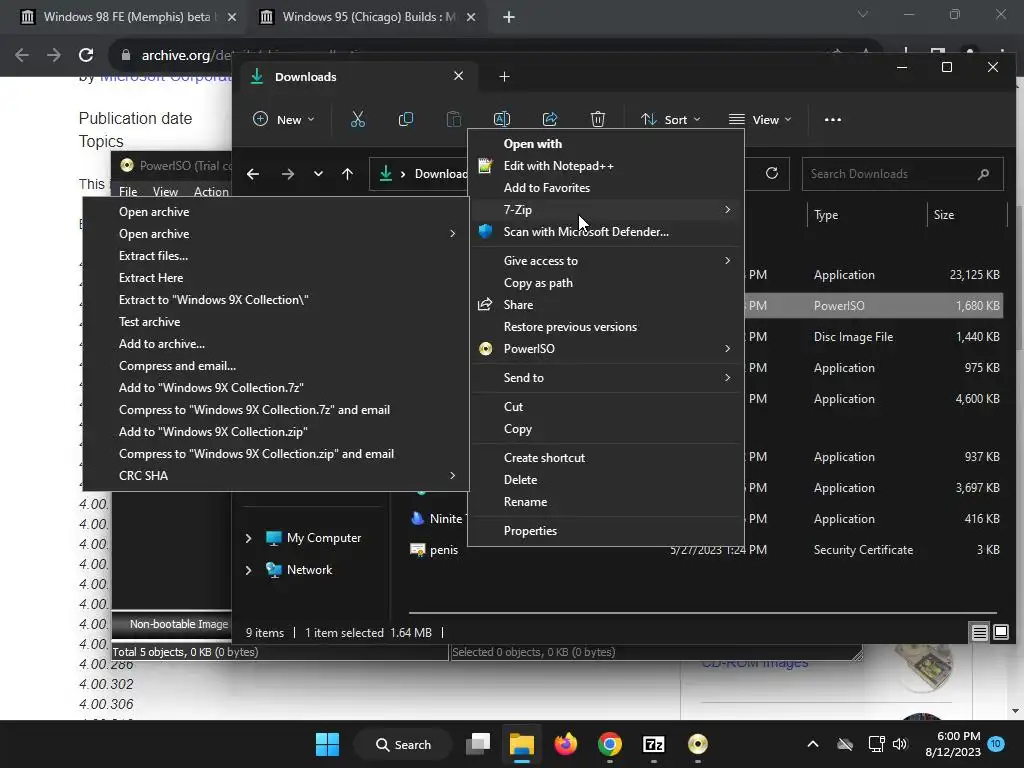The image size is (1024, 768).
Task: Switch to details view icon in status bar
Action: coord(980,632)
